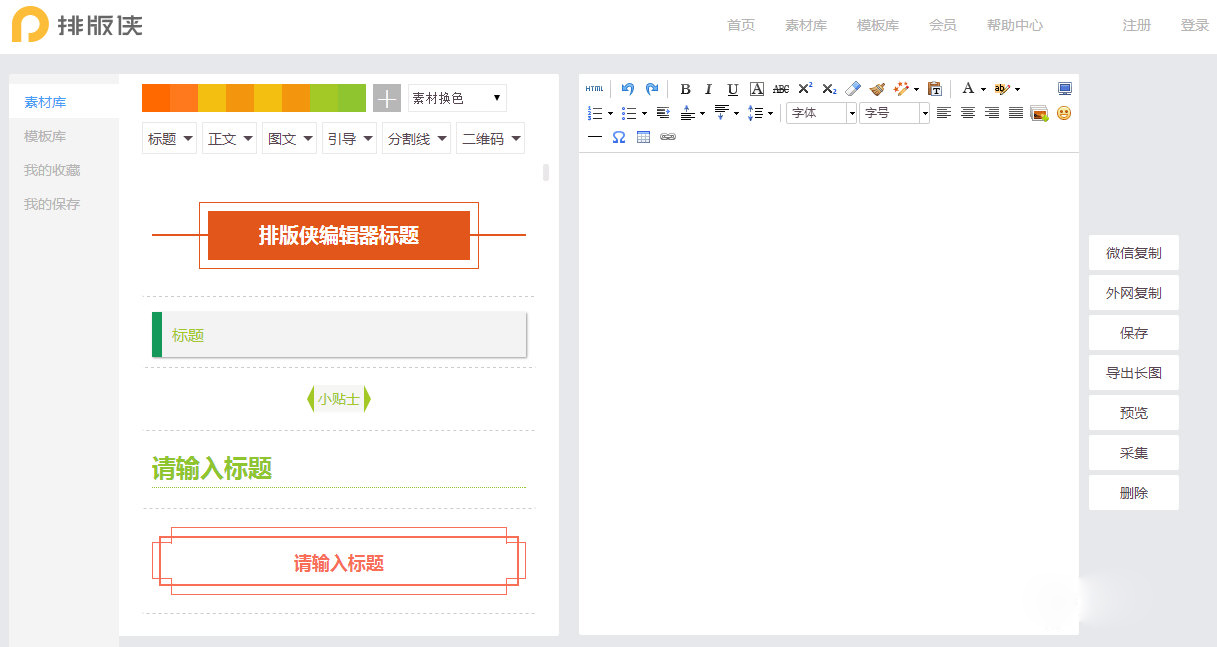Open the 字体 font dropdown
Viewport: 1217px width, 647px height.
click(820, 113)
